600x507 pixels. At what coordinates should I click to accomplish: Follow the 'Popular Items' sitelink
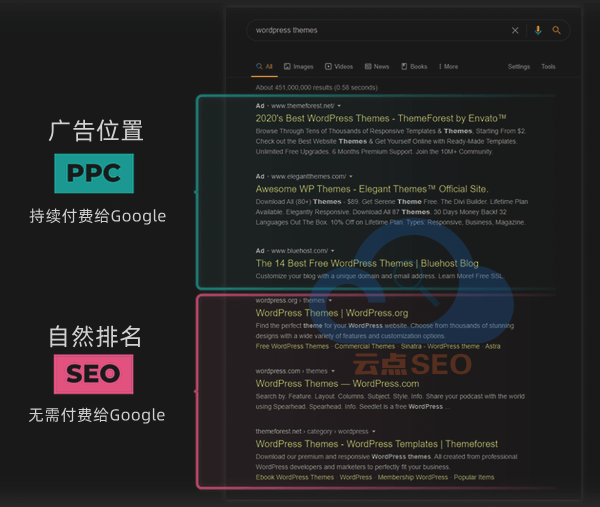point(474,478)
